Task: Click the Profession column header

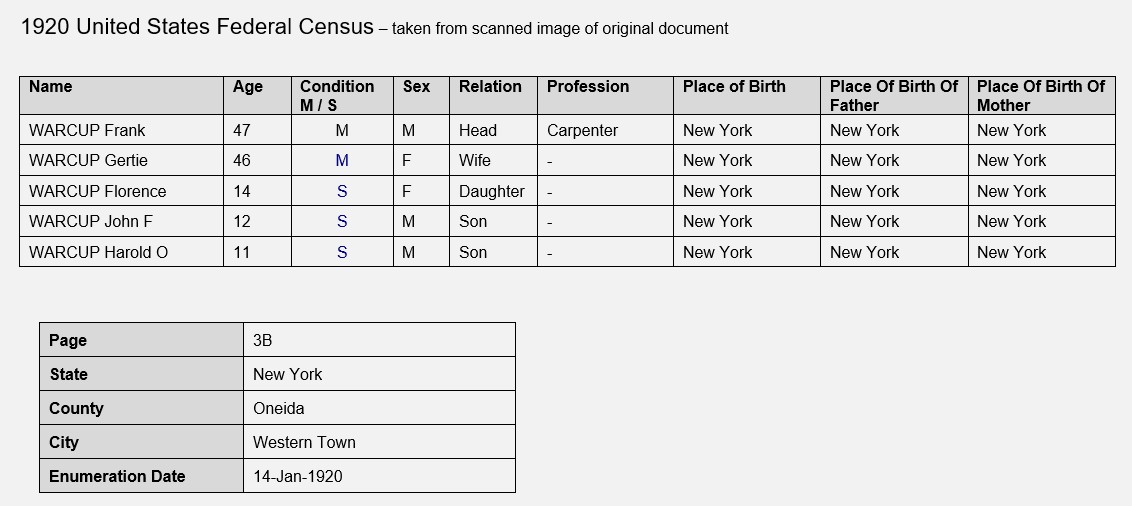Action: coord(605,95)
